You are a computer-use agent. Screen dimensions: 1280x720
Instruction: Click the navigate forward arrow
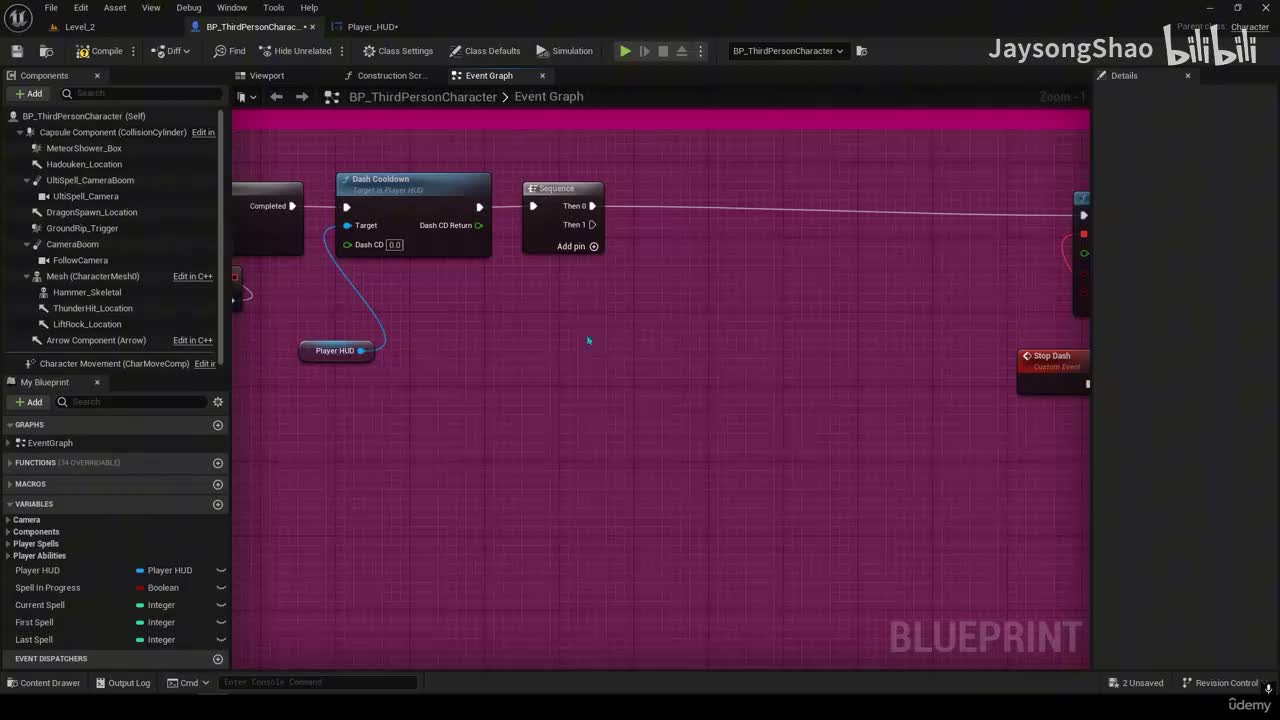pos(302,97)
